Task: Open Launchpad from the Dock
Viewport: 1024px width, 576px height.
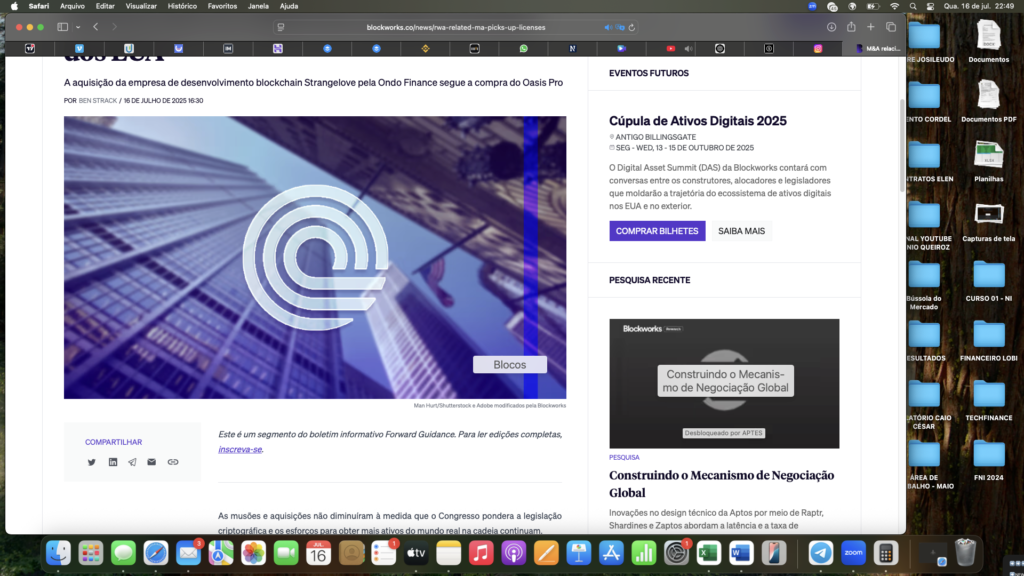Action: (91, 553)
